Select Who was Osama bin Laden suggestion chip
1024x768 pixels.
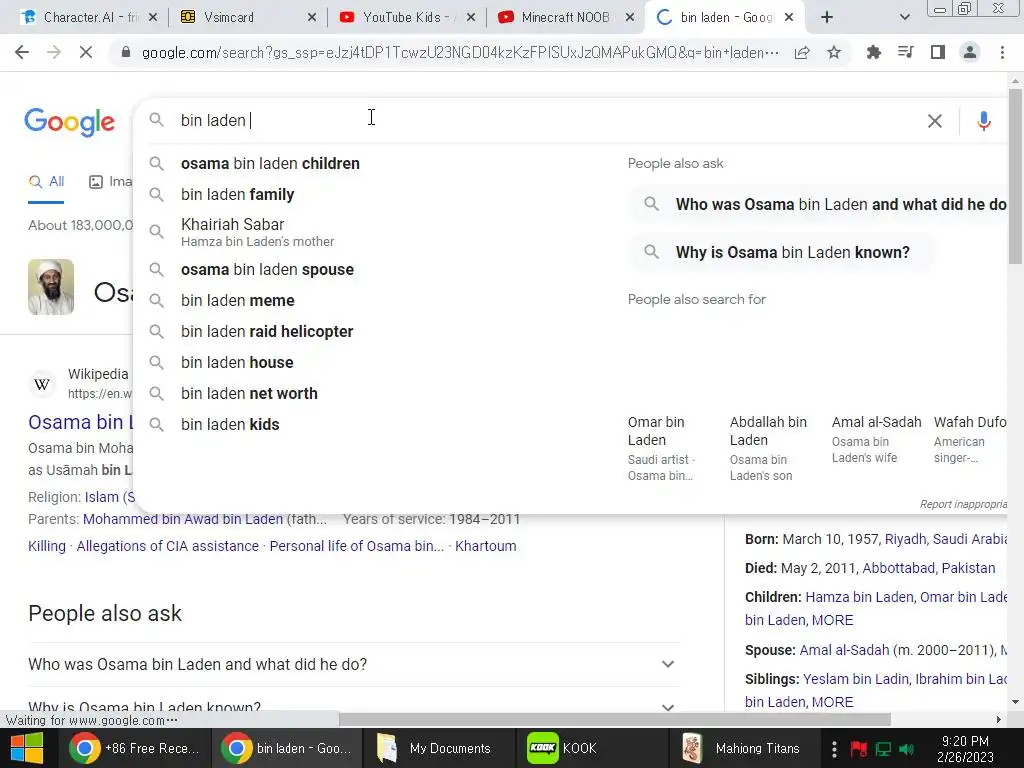(820, 204)
